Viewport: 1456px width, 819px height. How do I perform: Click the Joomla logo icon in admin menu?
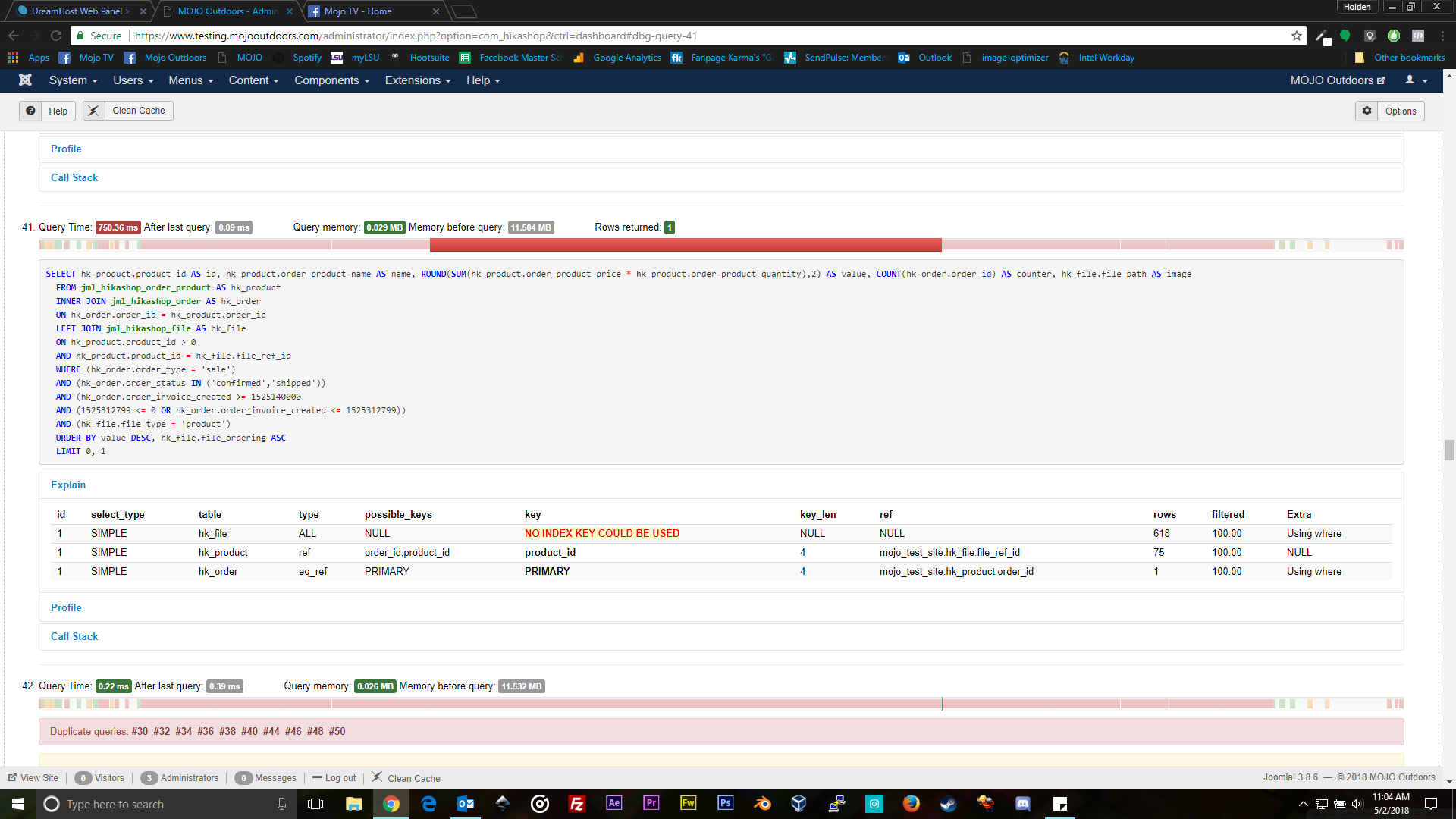pos(25,80)
